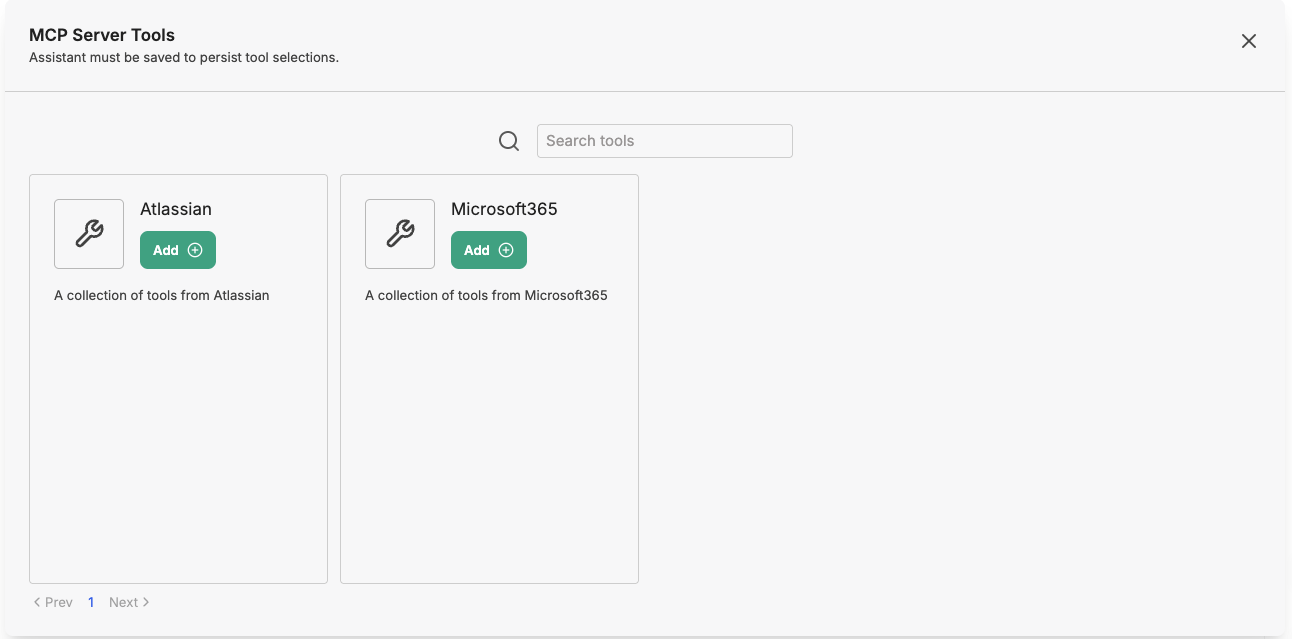The image size is (1292, 639).
Task: Go to the next page with Next
Action: tap(124, 602)
